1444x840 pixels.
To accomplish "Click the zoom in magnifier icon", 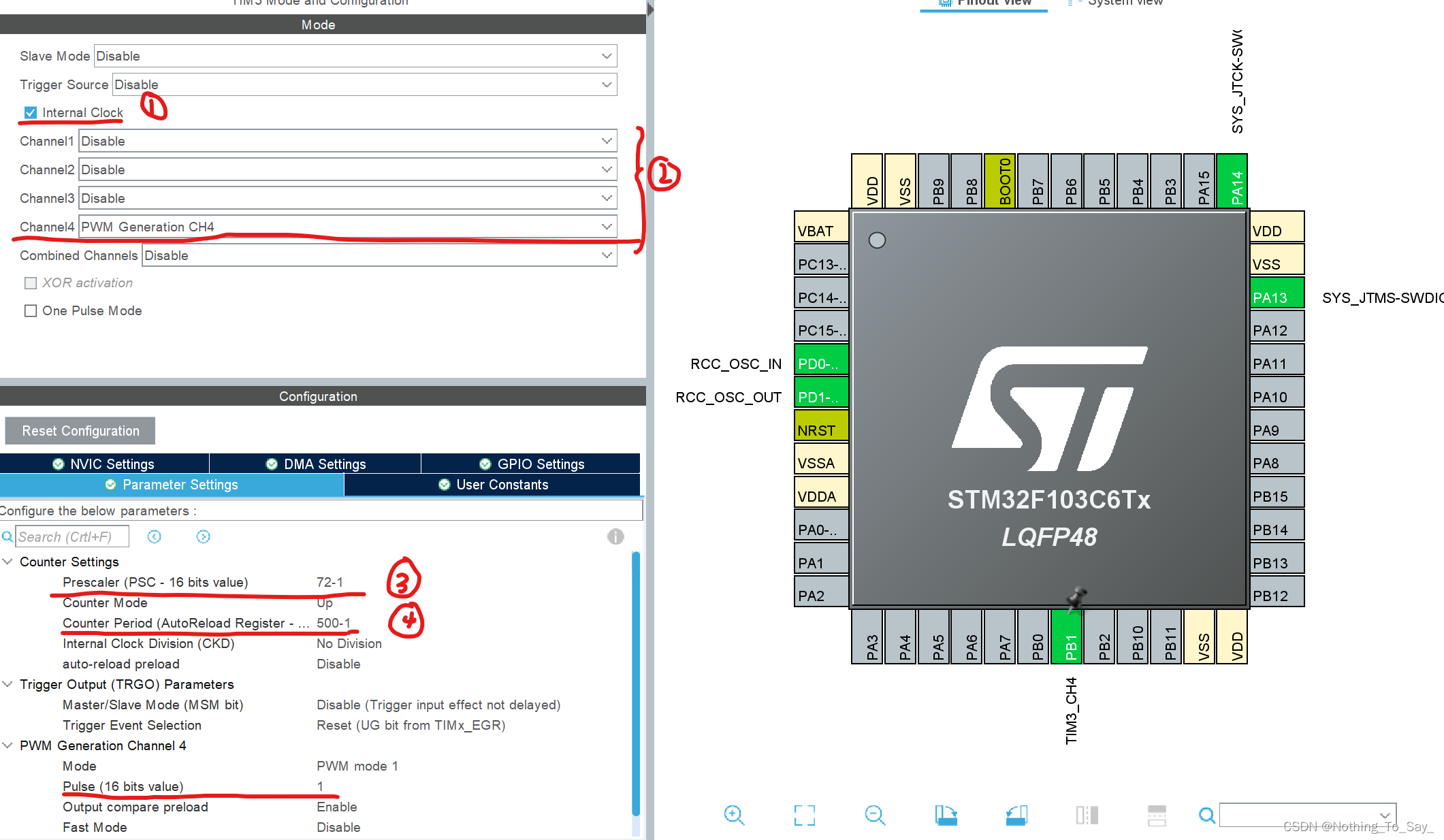I will coord(734,815).
